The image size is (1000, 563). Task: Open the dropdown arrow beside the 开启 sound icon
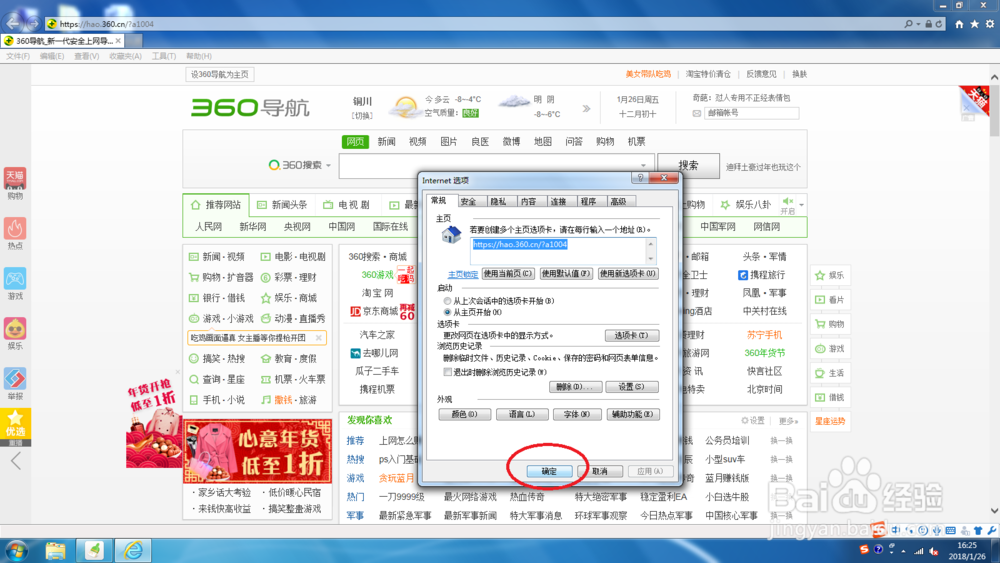pos(801,205)
